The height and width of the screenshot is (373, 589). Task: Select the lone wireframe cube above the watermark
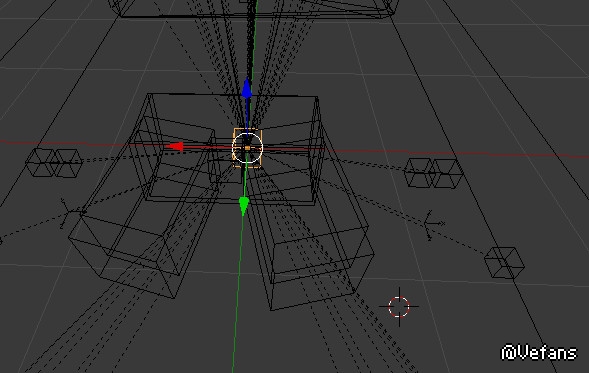[504, 263]
